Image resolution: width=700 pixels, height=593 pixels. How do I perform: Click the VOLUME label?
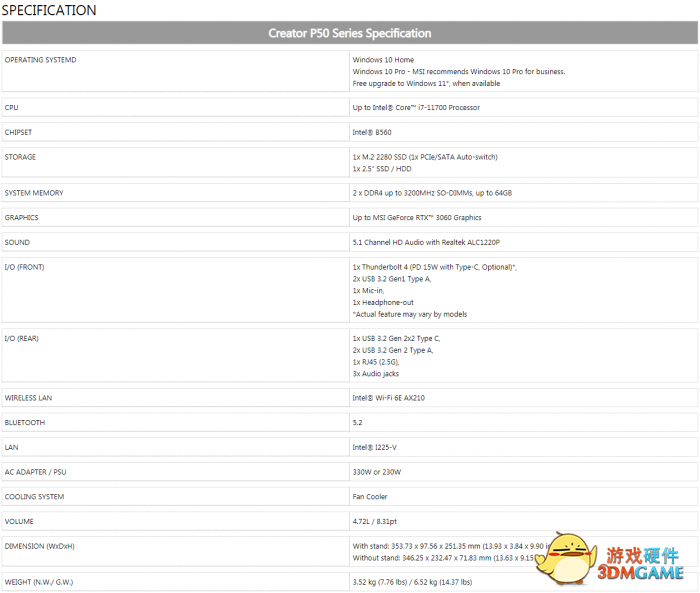point(19,522)
